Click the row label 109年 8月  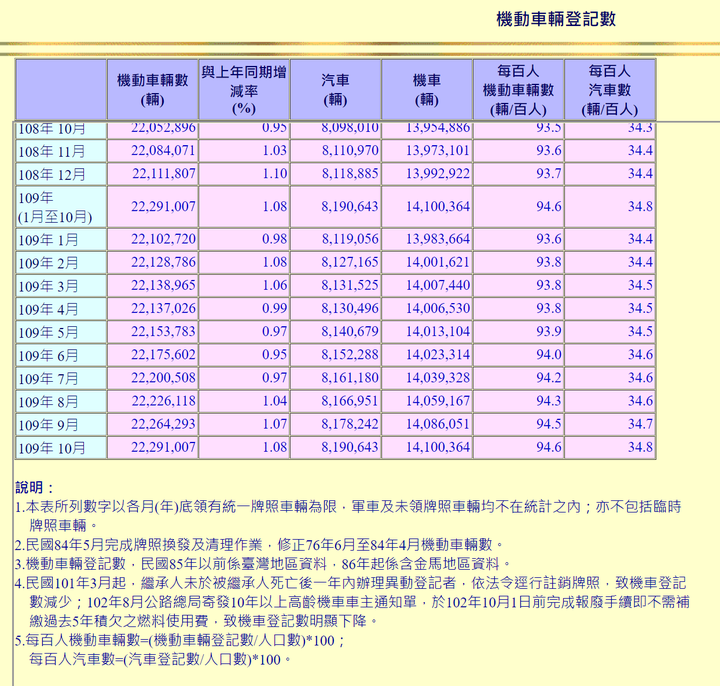tap(48, 402)
